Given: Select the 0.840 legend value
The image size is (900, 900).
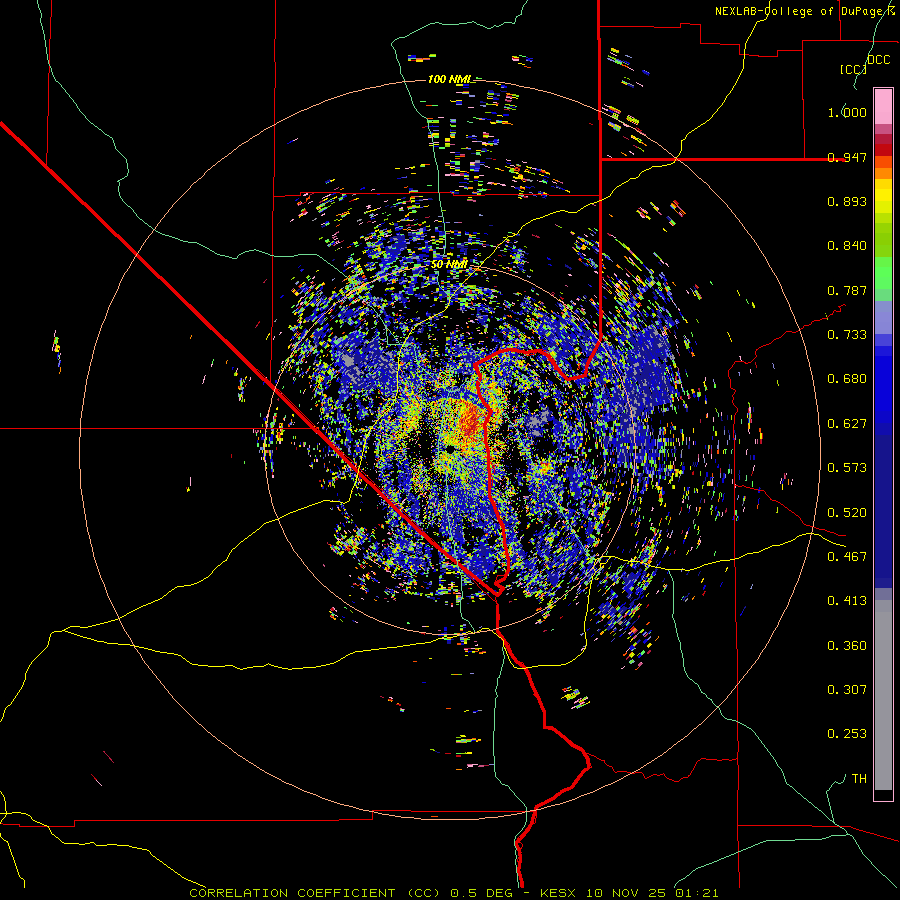Looking at the screenshot, I should (847, 246).
